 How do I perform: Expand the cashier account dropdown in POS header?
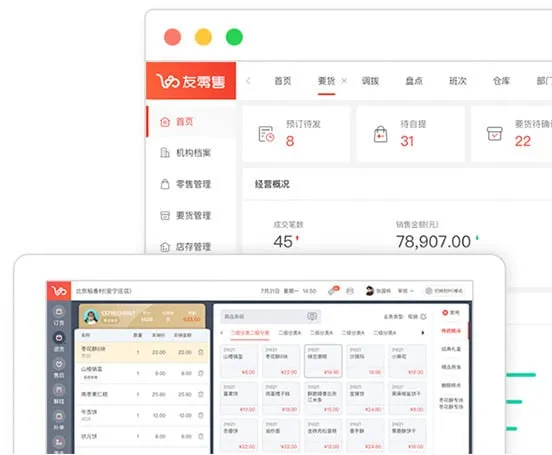406,291
